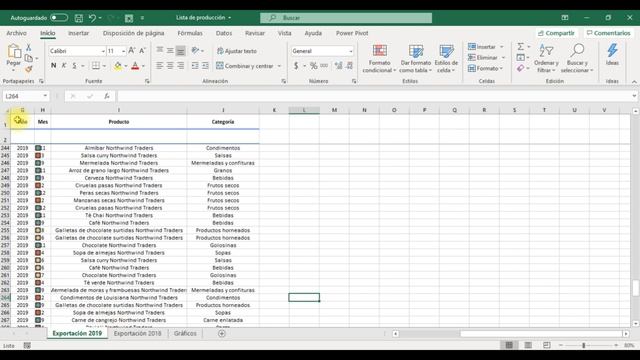Image resolution: width=640 pixels, height=360 pixels.
Task: Open the Fórmulas ribbon tab
Action: [x=190, y=33]
